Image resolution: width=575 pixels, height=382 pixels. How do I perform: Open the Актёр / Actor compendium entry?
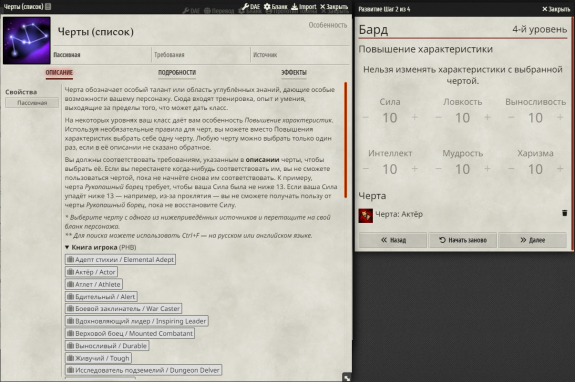click(91, 272)
